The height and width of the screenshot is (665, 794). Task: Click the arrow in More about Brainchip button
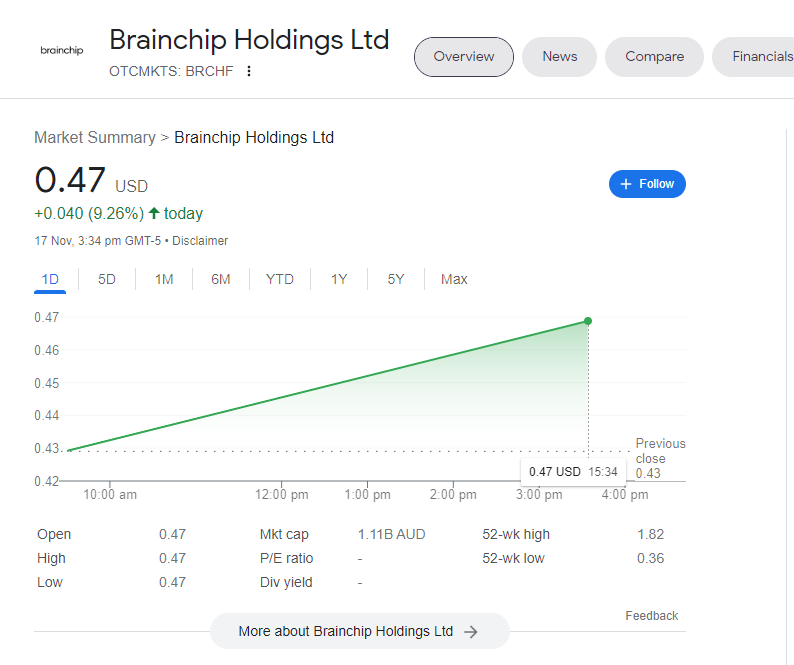point(471,632)
